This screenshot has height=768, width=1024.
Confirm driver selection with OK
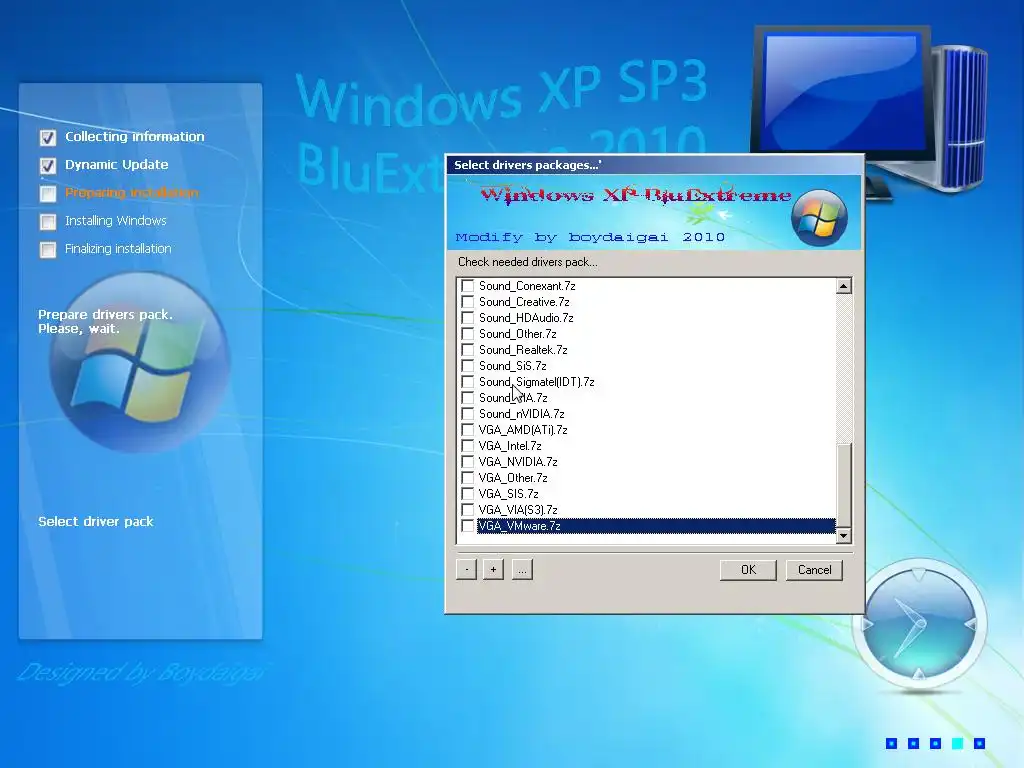click(748, 570)
